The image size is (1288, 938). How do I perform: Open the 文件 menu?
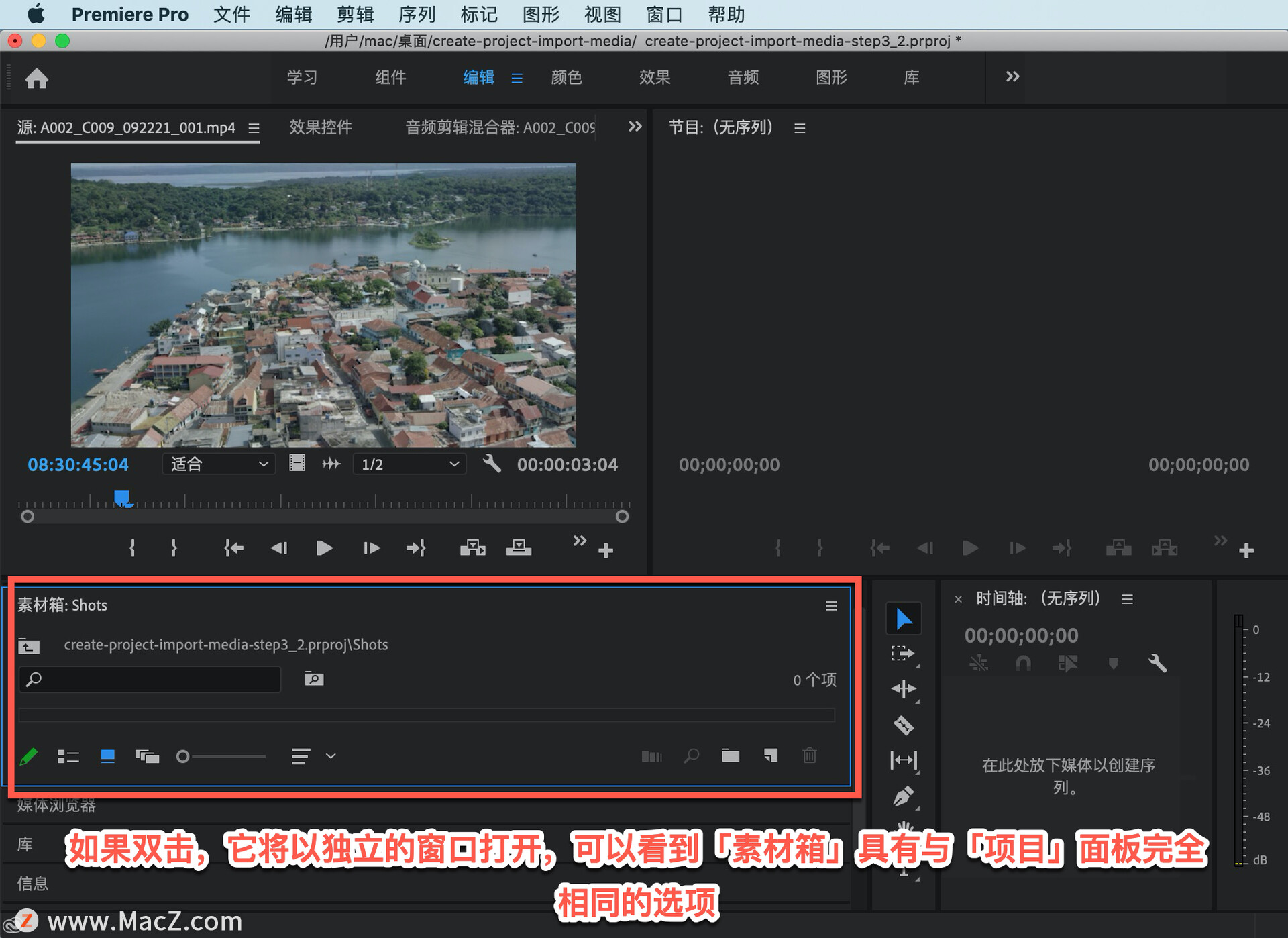tap(231, 14)
